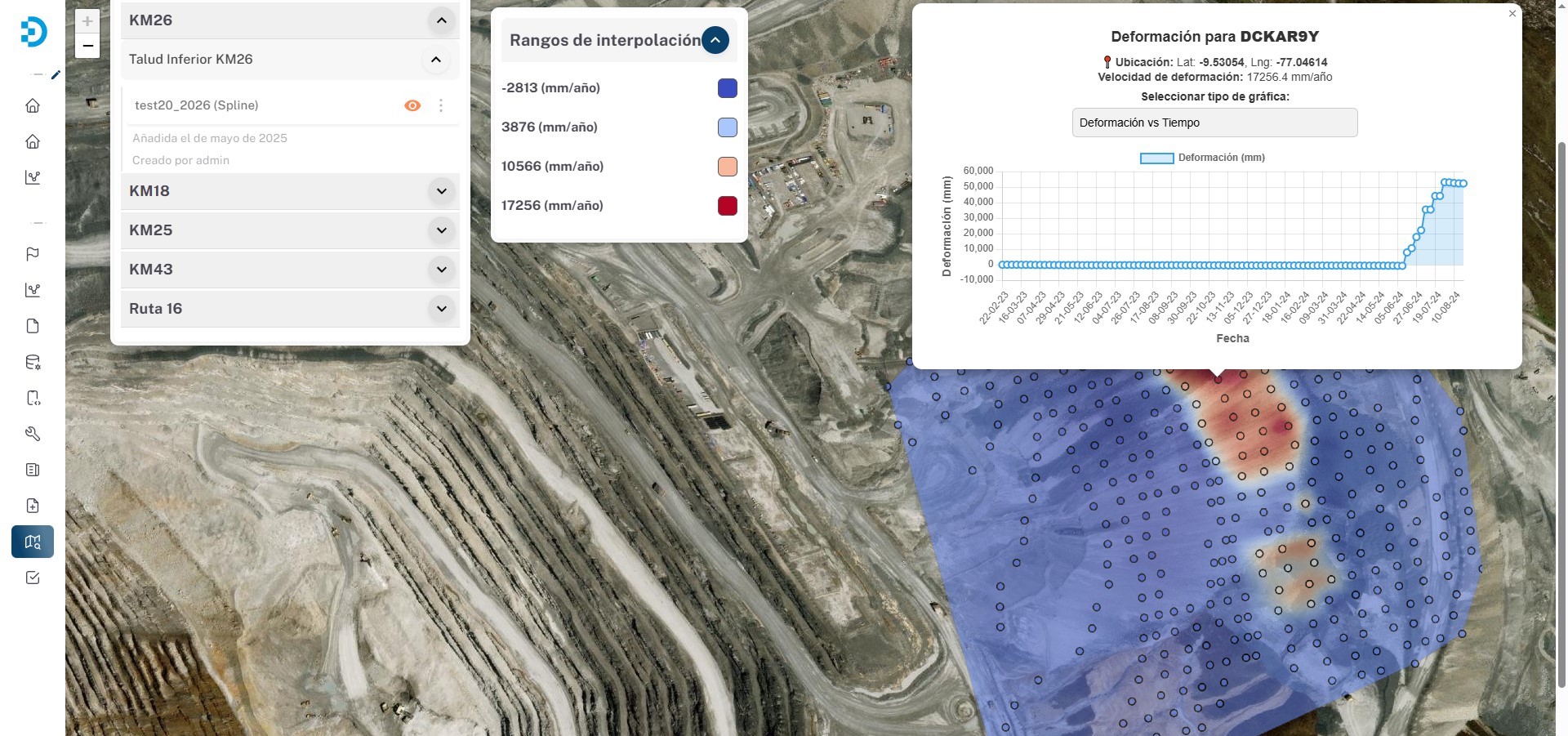Open the add-file plus icon in sidebar
Viewport: 1568px width, 736px height.
pos(33,506)
